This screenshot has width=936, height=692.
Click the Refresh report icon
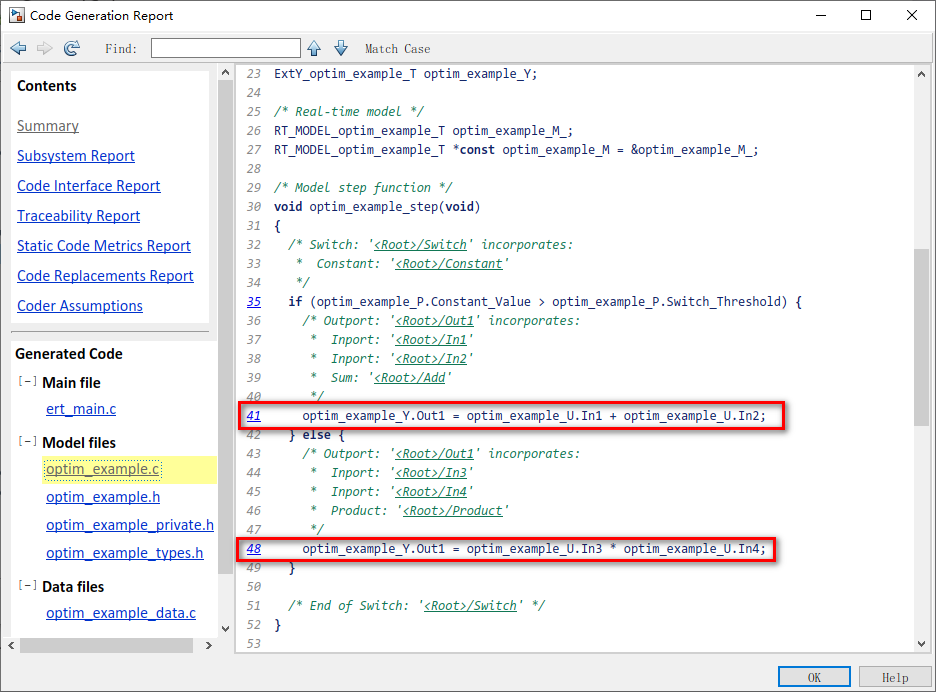72,48
